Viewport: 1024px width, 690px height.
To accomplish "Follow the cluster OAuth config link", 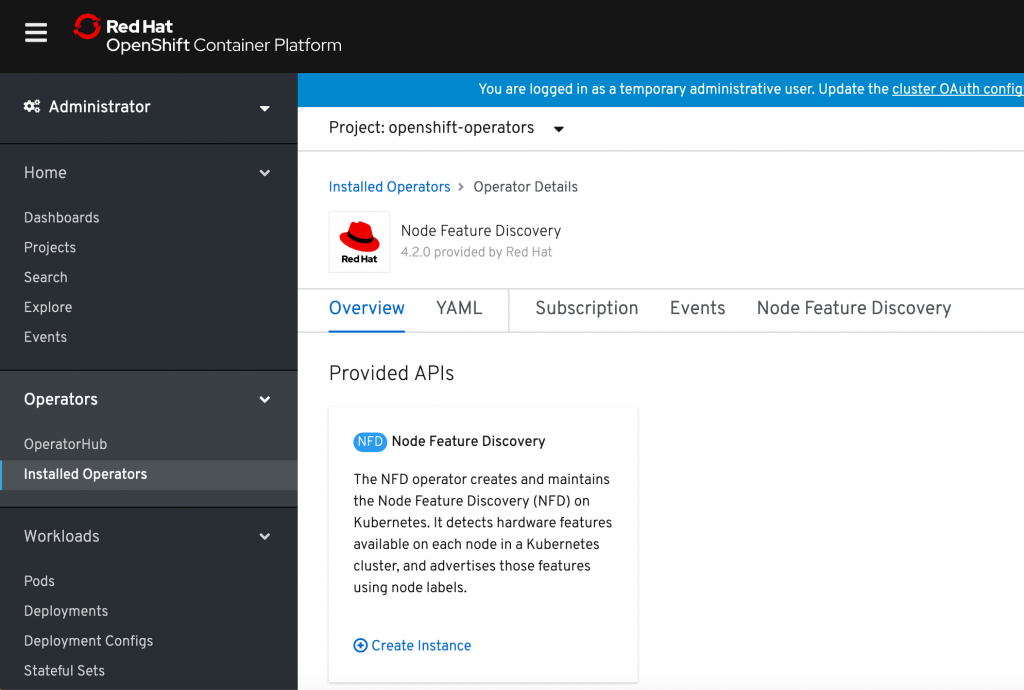I will (957, 89).
